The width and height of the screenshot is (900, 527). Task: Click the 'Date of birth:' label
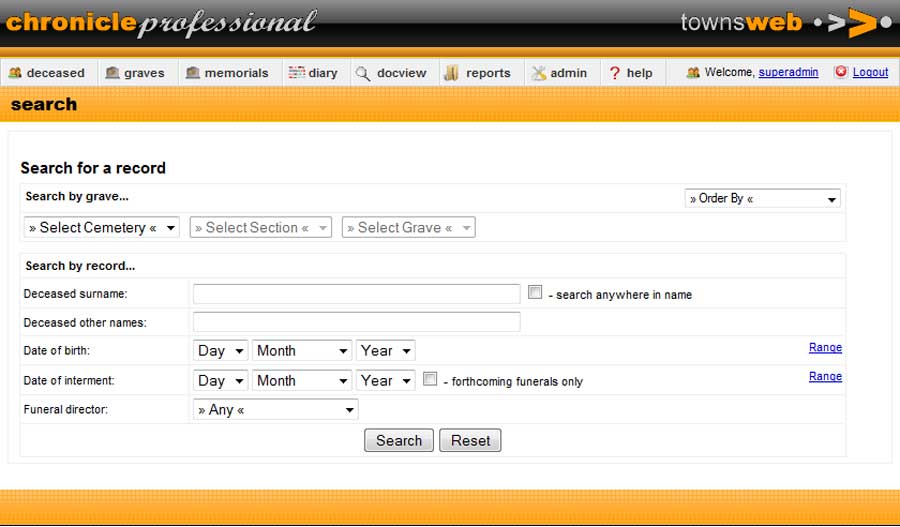57,351
